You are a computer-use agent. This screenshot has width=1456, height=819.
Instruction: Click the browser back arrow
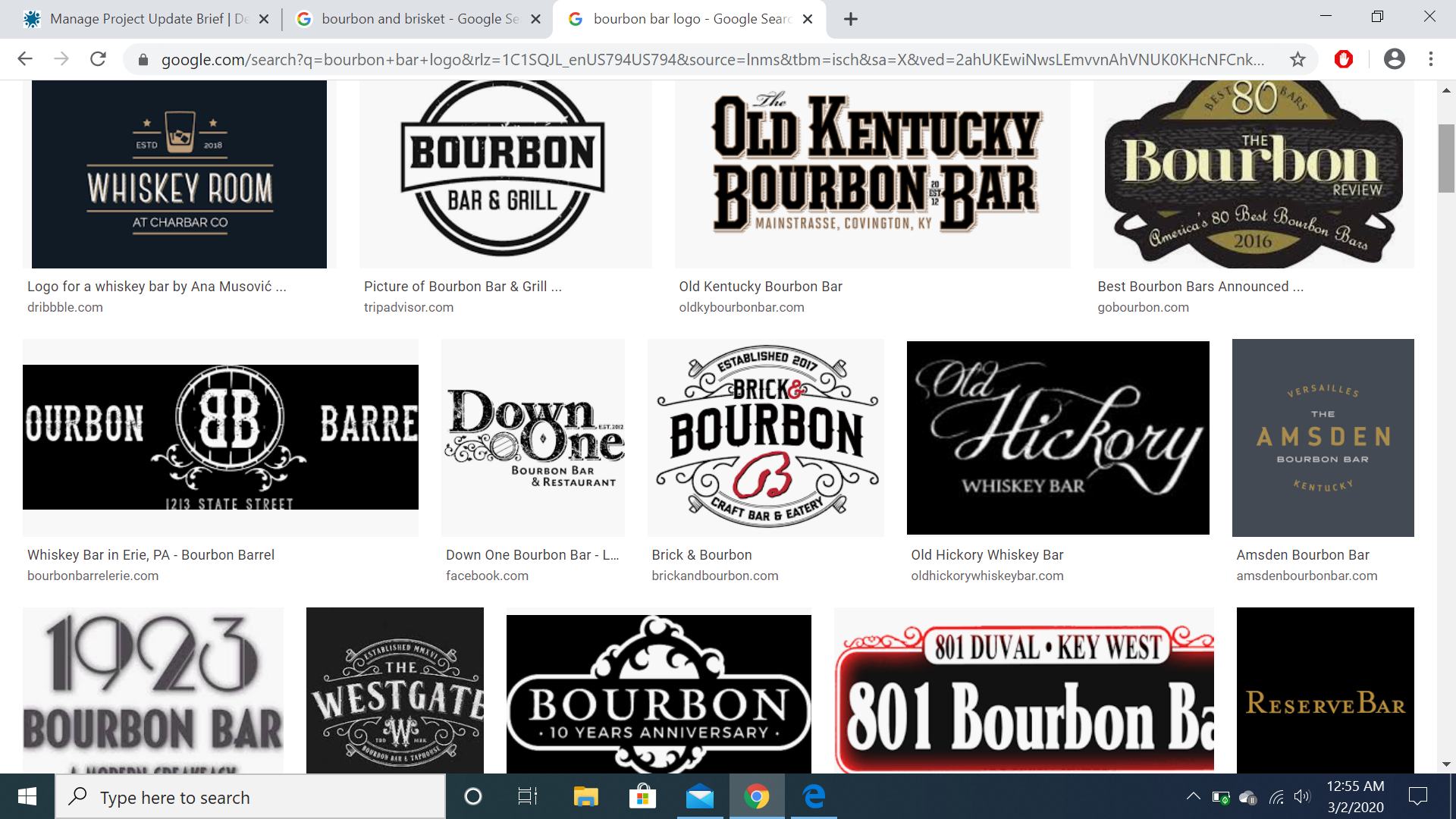tap(25, 59)
